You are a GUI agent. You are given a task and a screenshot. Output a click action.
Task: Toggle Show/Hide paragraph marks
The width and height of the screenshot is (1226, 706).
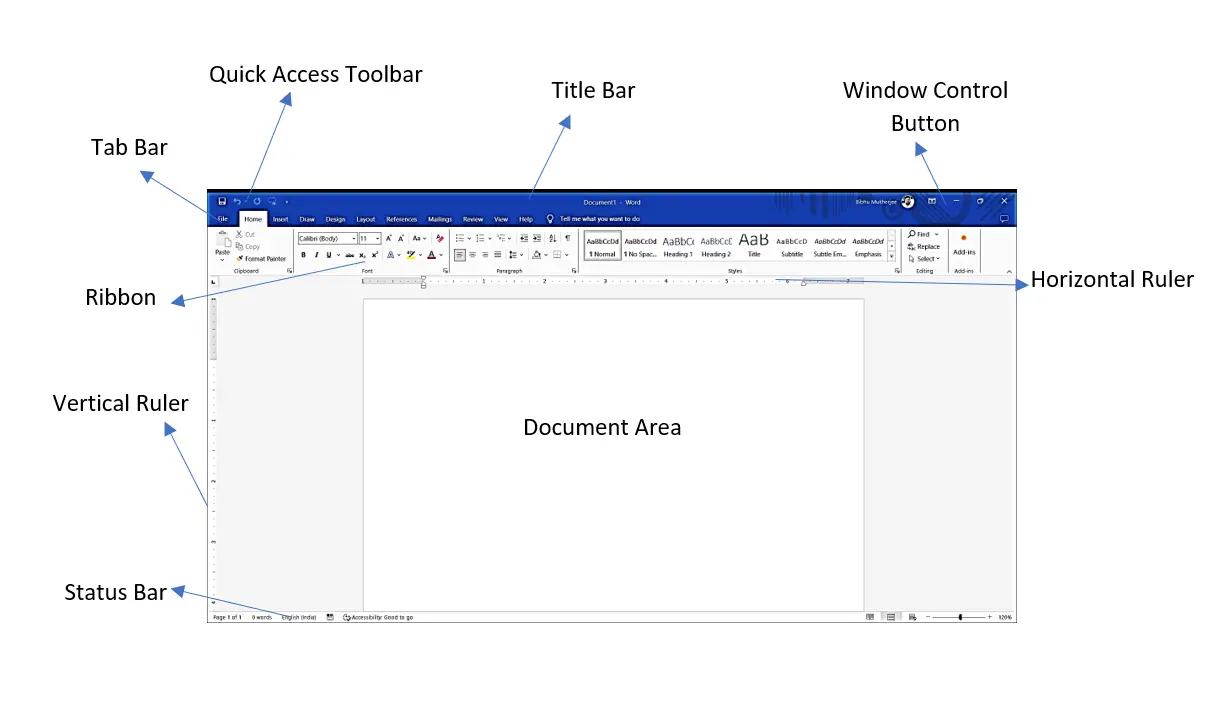click(x=568, y=239)
